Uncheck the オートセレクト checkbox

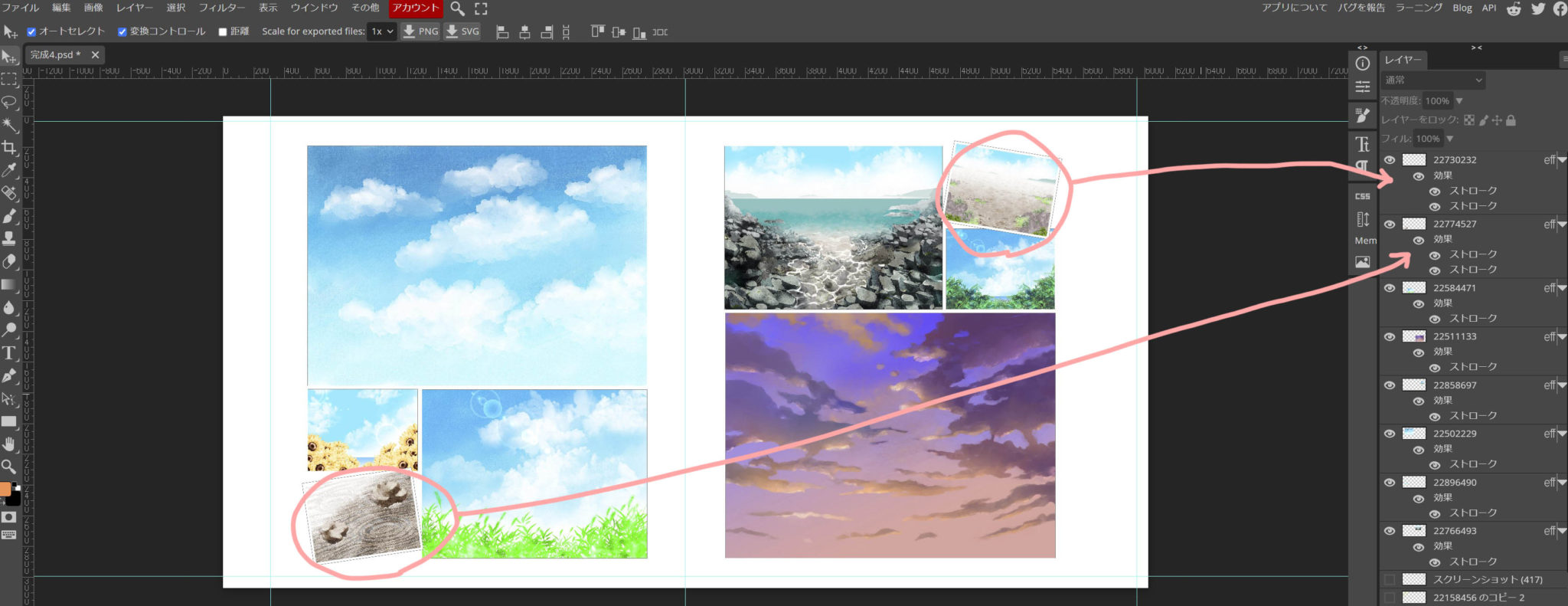point(31,32)
